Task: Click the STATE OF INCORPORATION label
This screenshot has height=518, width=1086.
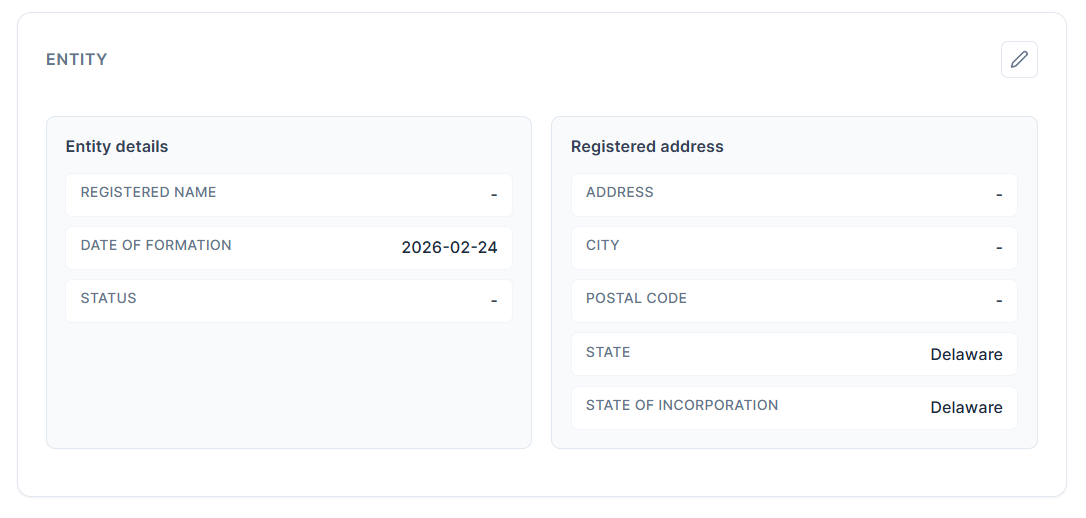Action: point(682,406)
